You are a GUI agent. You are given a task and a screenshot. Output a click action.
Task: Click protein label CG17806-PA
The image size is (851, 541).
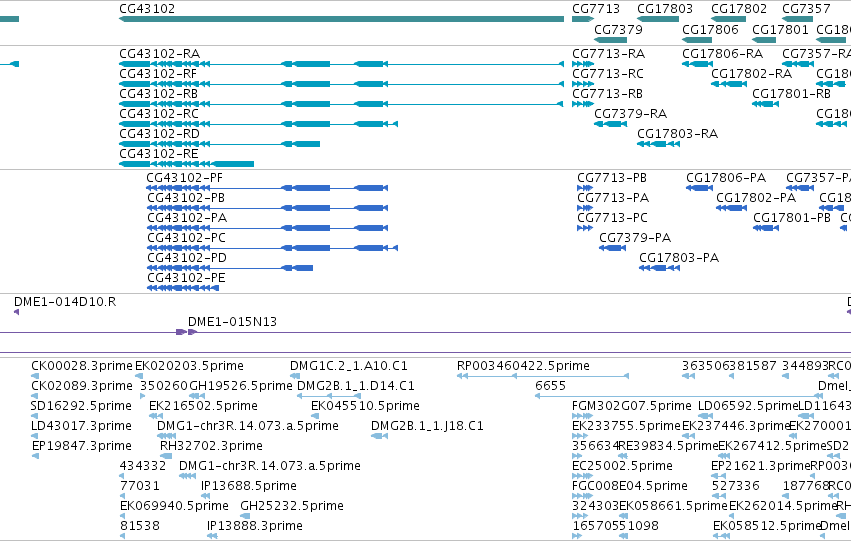click(726, 178)
